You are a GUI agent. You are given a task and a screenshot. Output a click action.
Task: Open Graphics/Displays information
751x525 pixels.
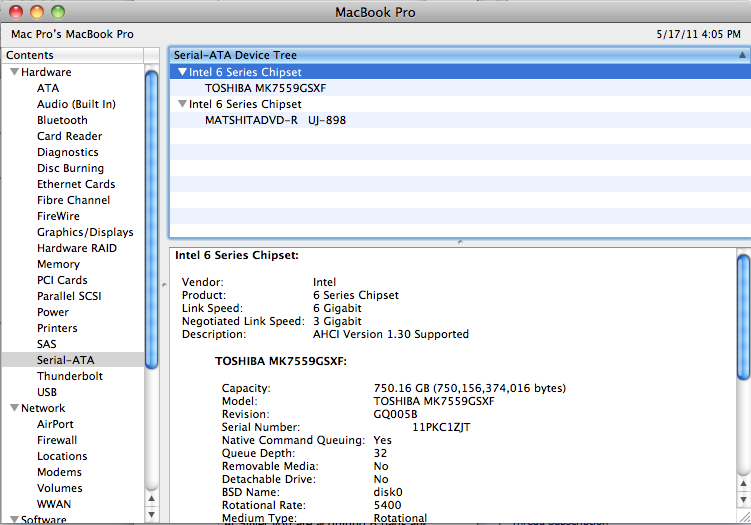85,232
